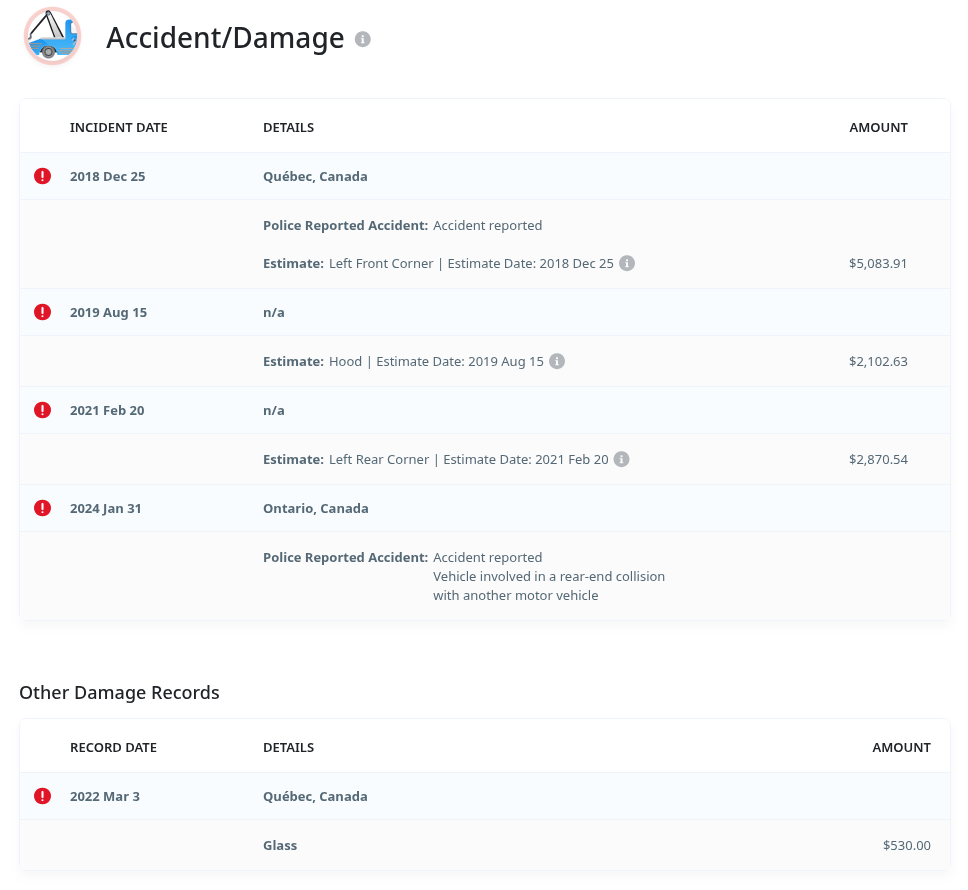
Task: Click red alert icon for 2022 Mar 3
Action: tap(42, 796)
